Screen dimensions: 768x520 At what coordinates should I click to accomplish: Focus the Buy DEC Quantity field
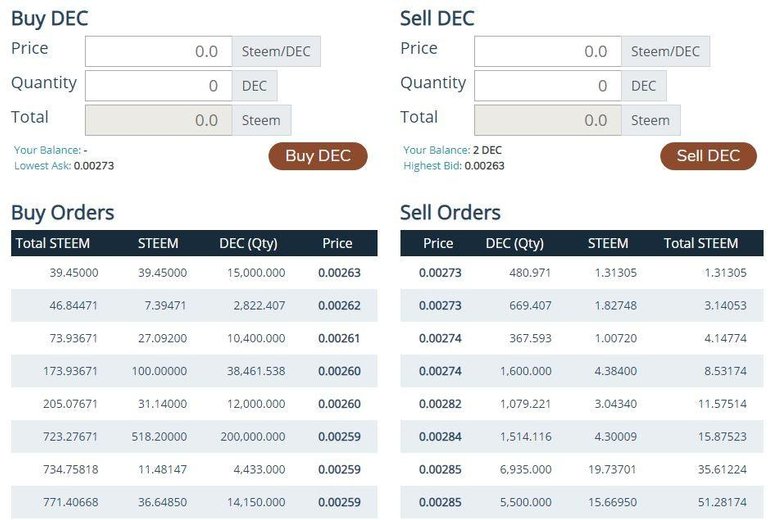[158, 86]
